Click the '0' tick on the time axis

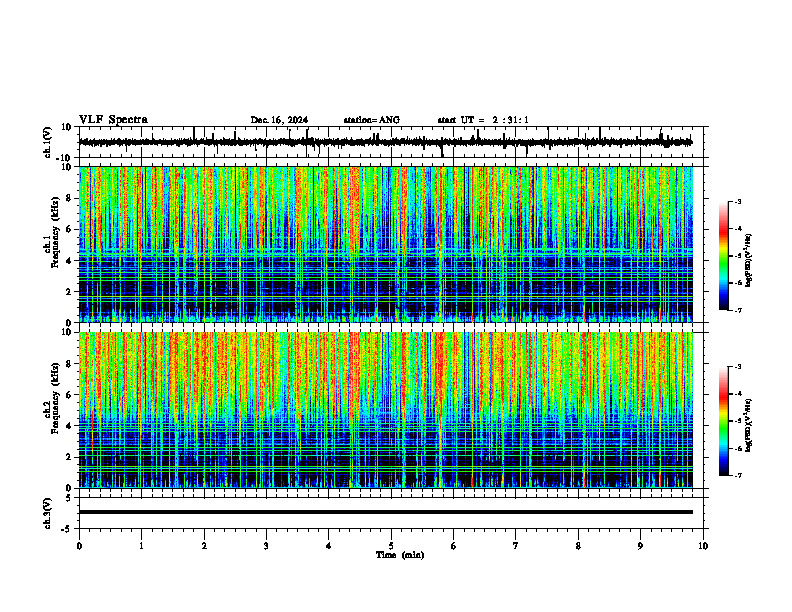pos(79,546)
